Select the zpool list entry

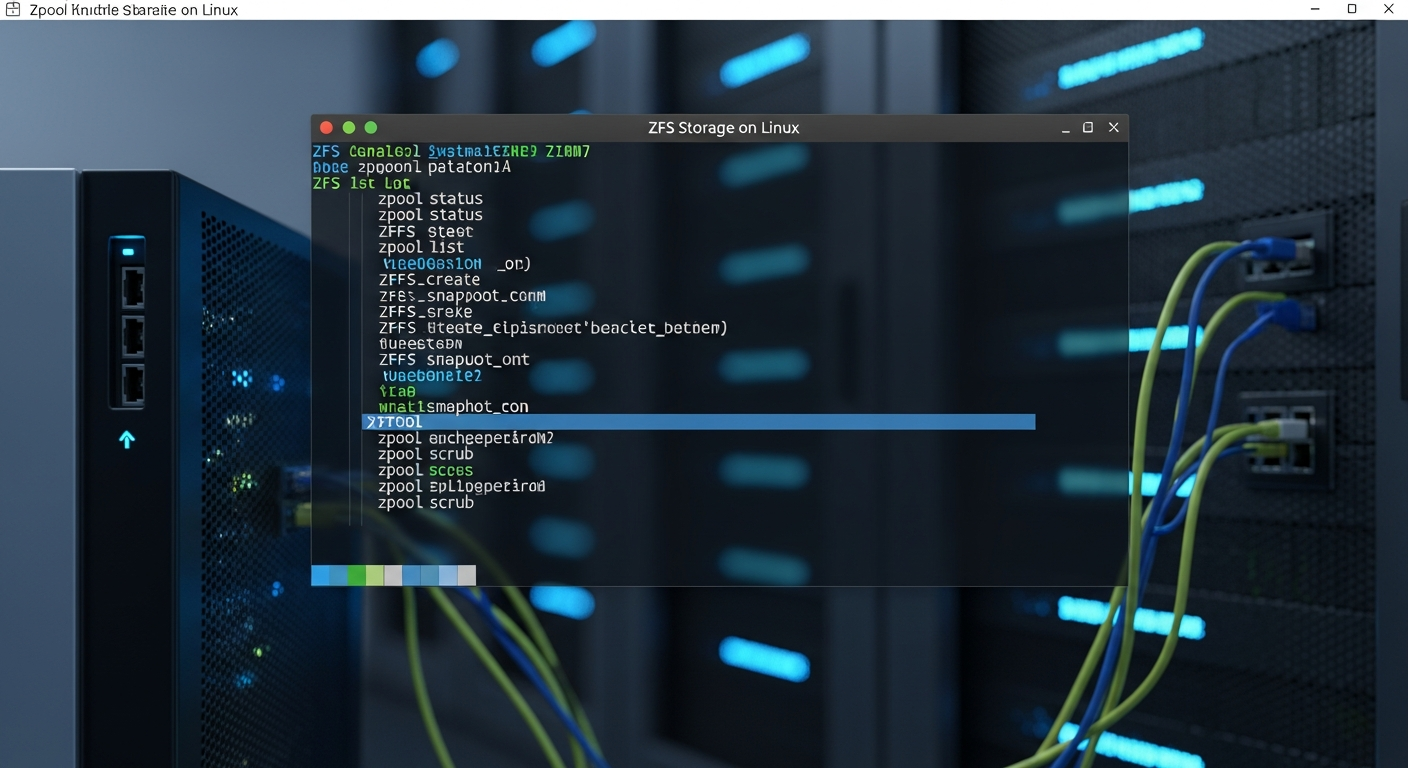click(x=422, y=247)
